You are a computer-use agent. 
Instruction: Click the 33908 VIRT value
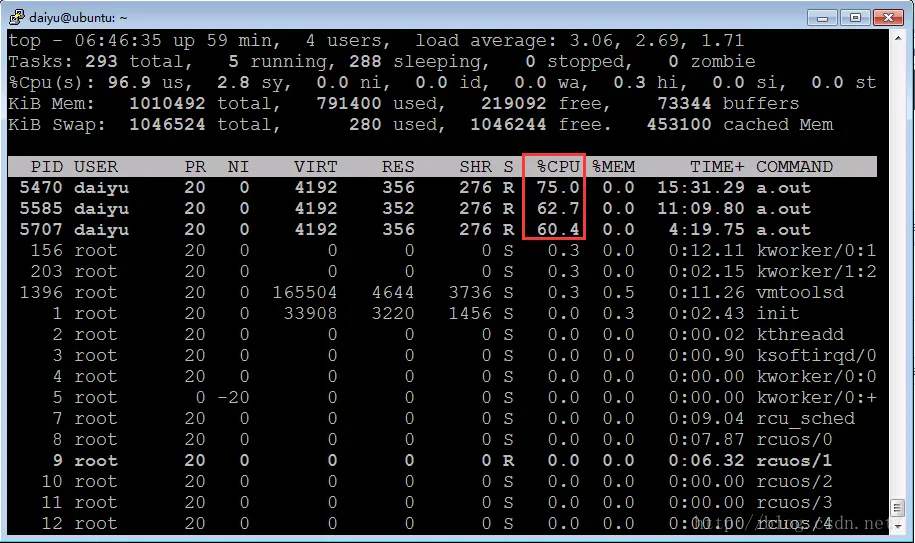(310, 314)
